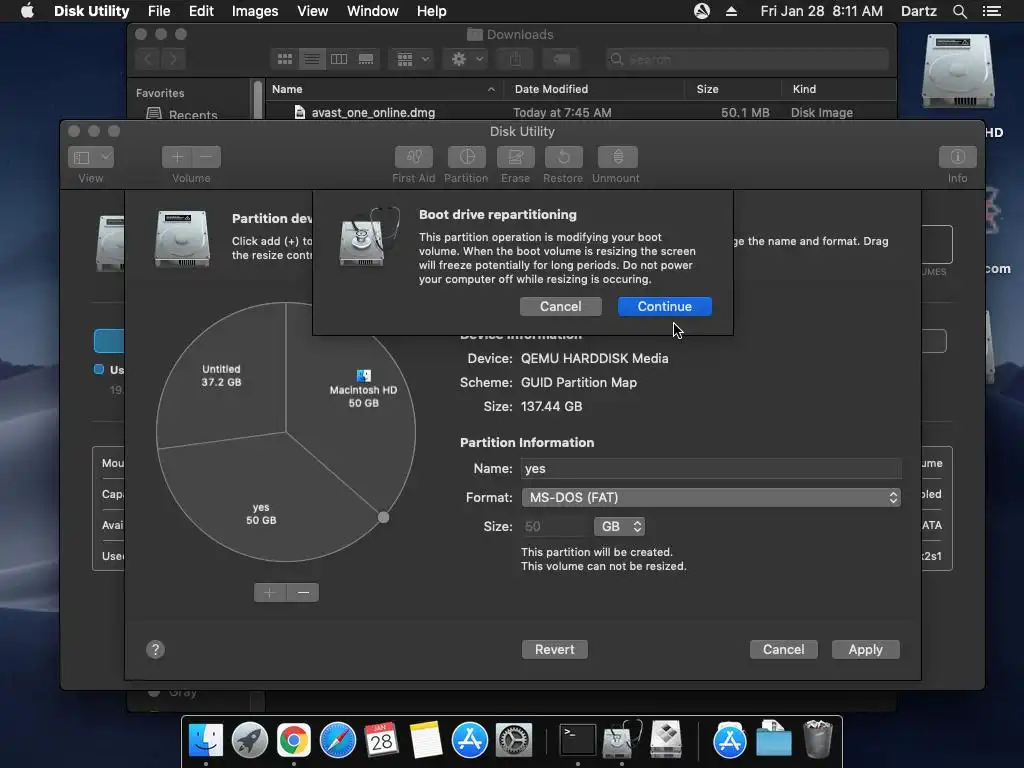
Task: Open the Images menu
Action: [x=255, y=11]
